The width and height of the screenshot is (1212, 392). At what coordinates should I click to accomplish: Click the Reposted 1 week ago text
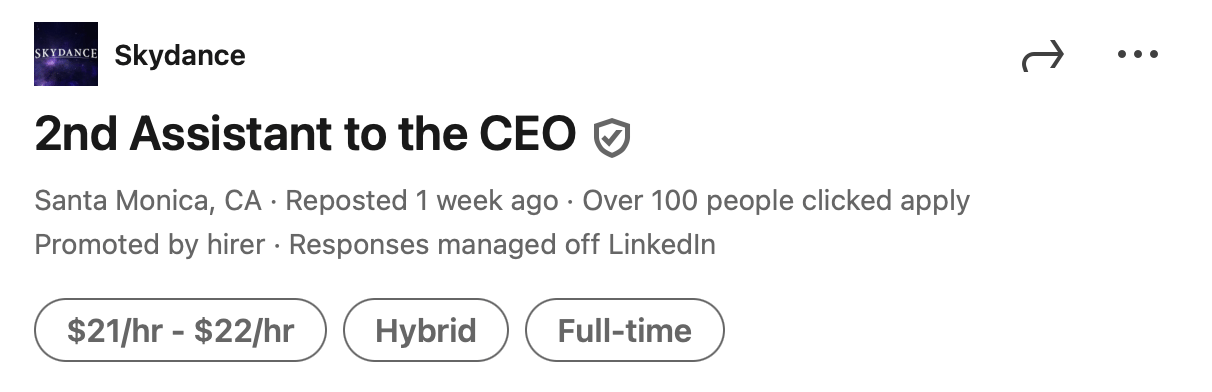coord(422,201)
